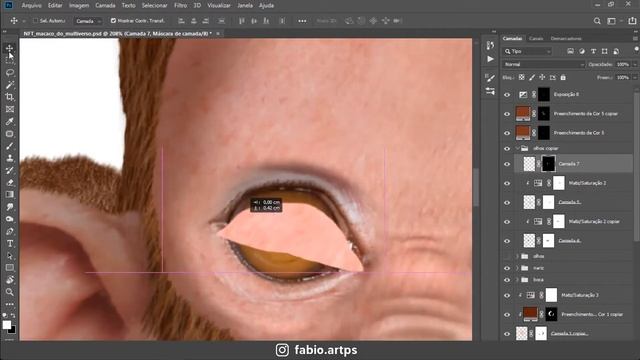Toggle Mostrar Contr. Transf. checkbox
Viewport: 640px width, 360px height.
113,20
